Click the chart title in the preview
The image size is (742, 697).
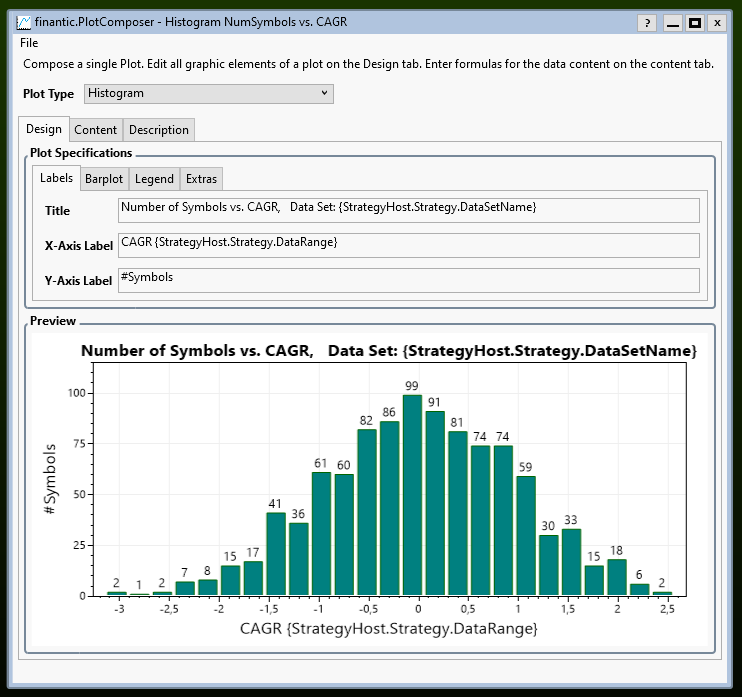[x=388, y=351]
